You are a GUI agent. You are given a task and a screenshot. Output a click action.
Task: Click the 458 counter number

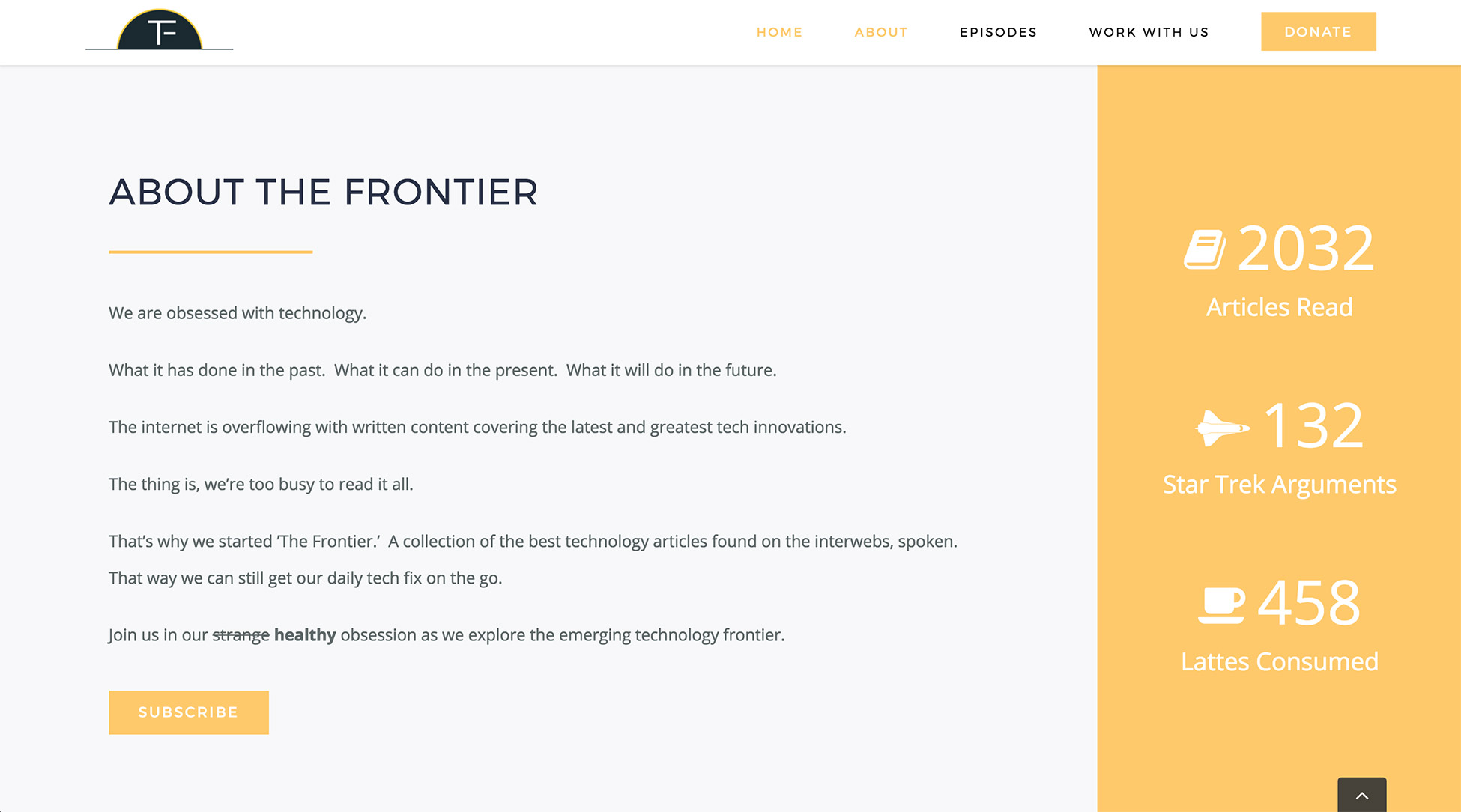(1308, 603)
